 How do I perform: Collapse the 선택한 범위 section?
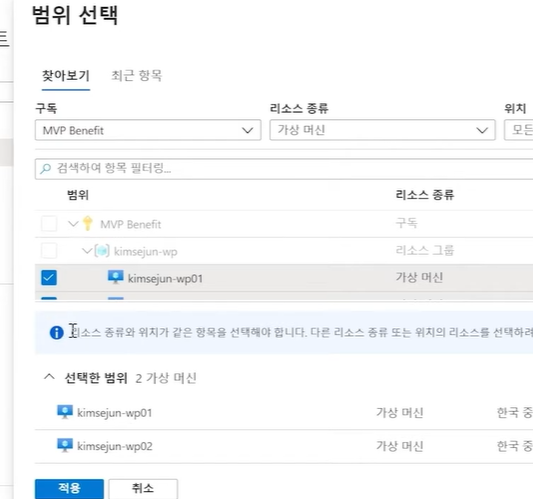click(49, 377)
